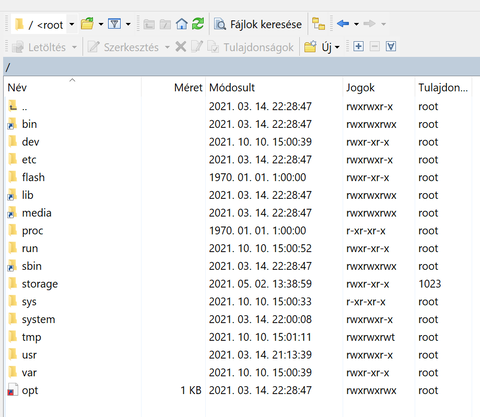Go back with the blue arrow
This screenshot has height=417, width=480.
343,24
